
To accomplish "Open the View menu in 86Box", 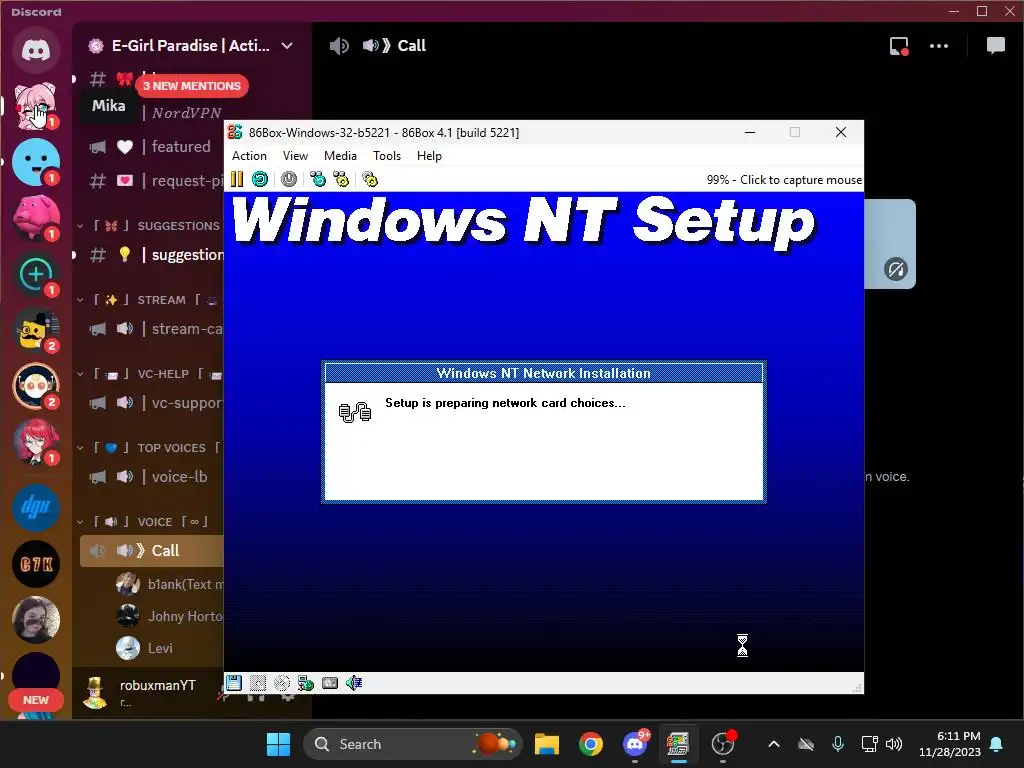I will 295,155.
